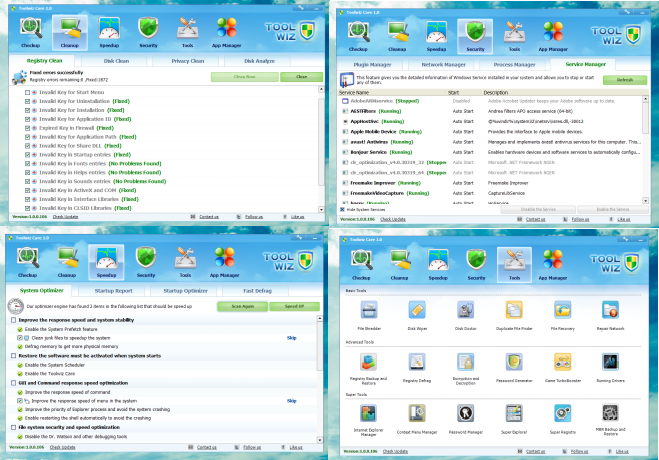The height and width of the screenshot is (460, 659).
Task: Open the Running Drivers tool
Action: pyautogui.click(x=610, y=362)
